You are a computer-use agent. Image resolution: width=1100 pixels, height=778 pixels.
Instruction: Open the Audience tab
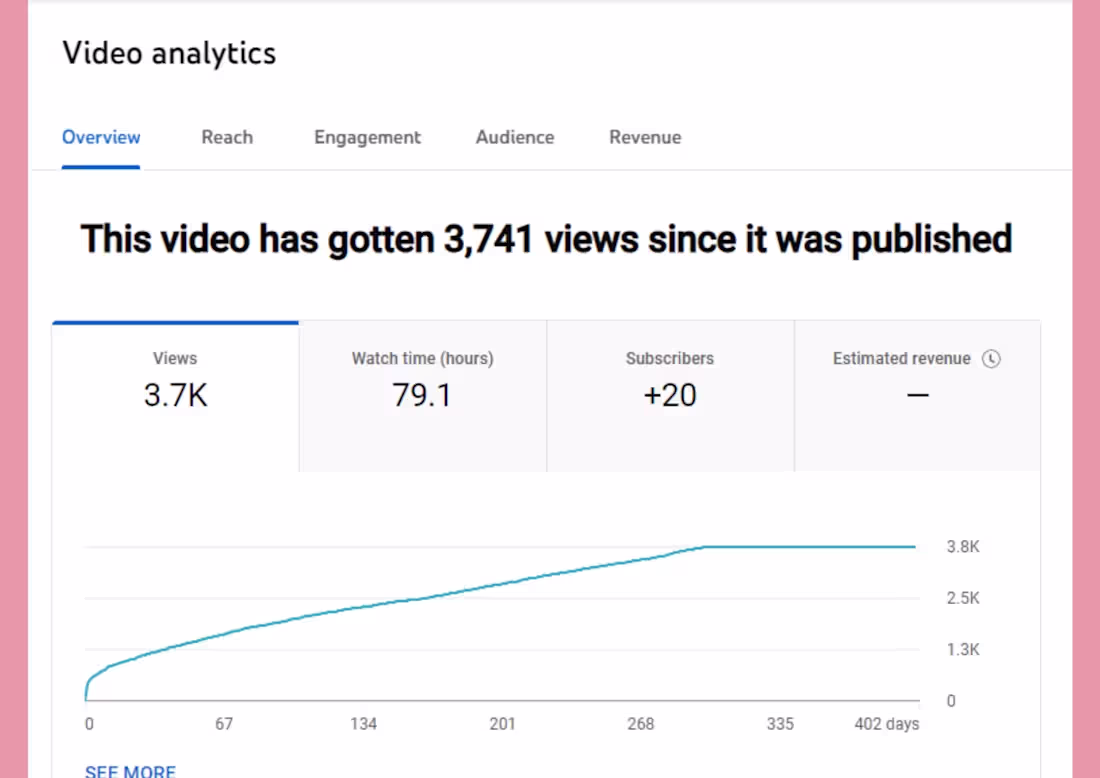tap(514, 137)
